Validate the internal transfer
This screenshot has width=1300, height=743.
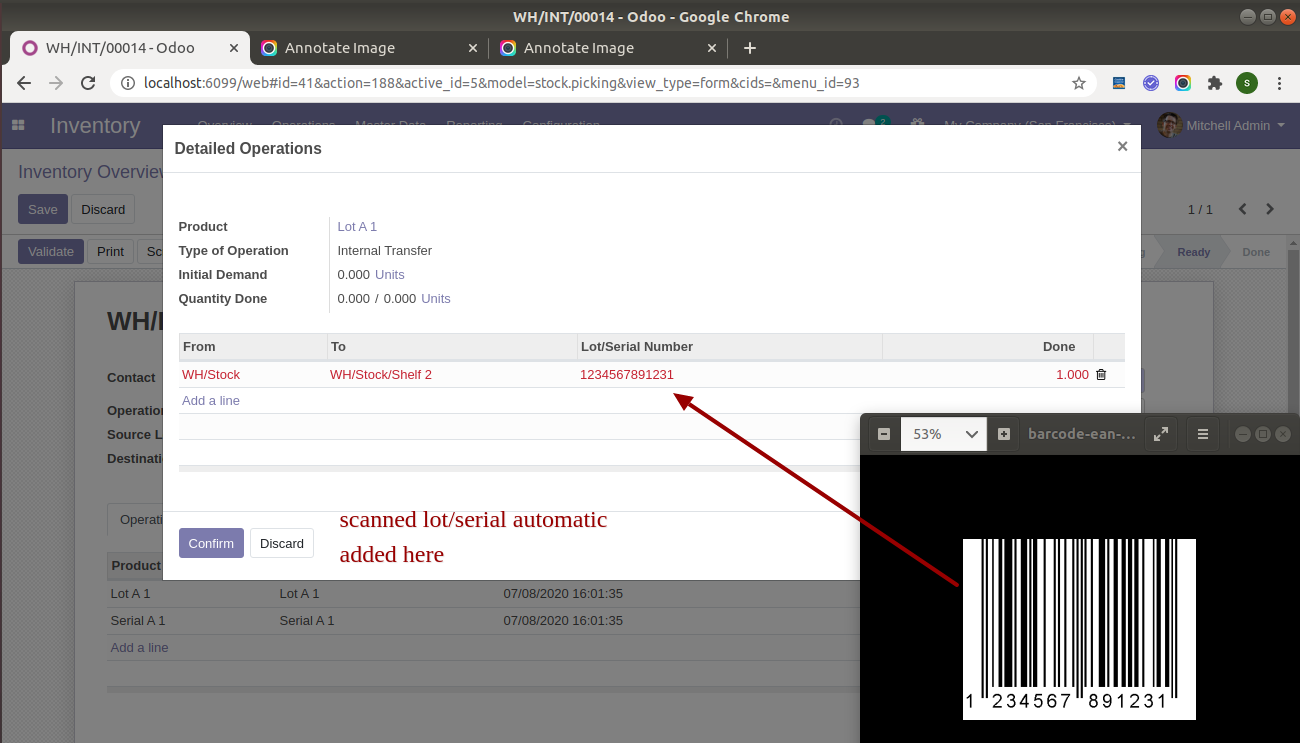51,251
